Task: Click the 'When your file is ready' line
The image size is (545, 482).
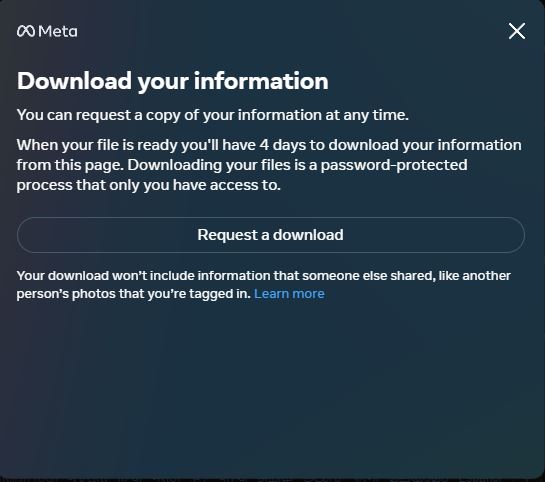Action: tap(269, 145)
